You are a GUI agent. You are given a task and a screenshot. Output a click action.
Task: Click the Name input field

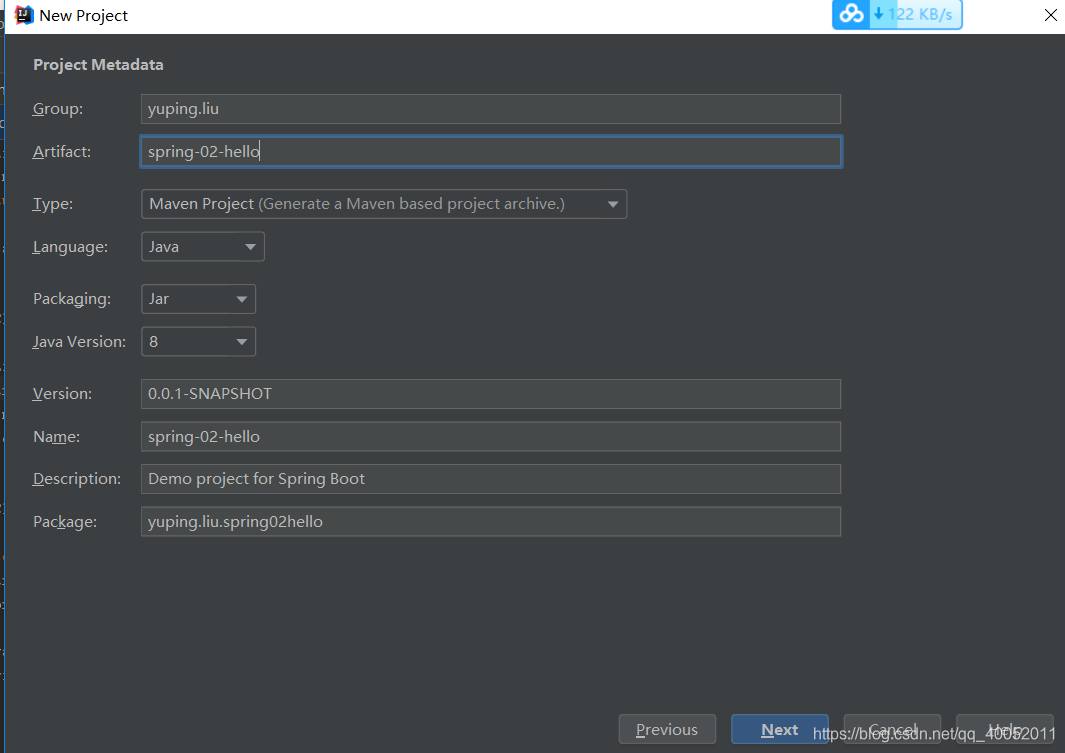[490, 437]
